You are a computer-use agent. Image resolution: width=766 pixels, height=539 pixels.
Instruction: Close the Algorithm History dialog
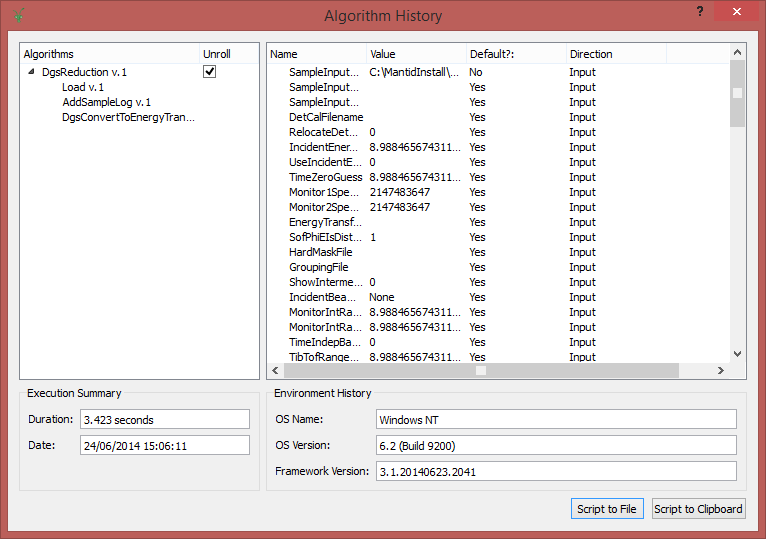[736, 11]
